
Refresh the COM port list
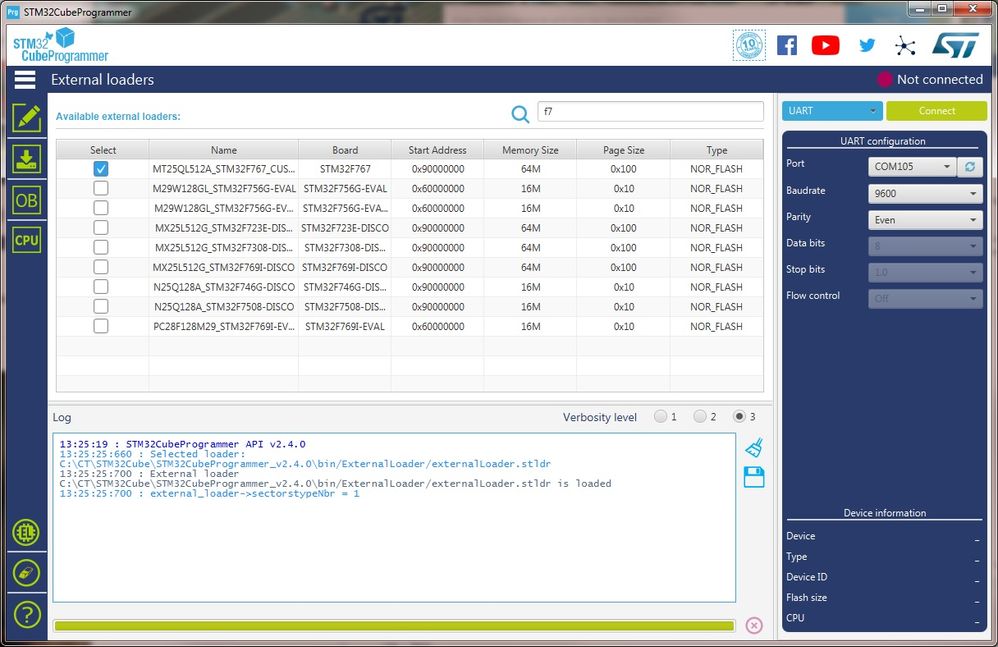click(970, 167)
